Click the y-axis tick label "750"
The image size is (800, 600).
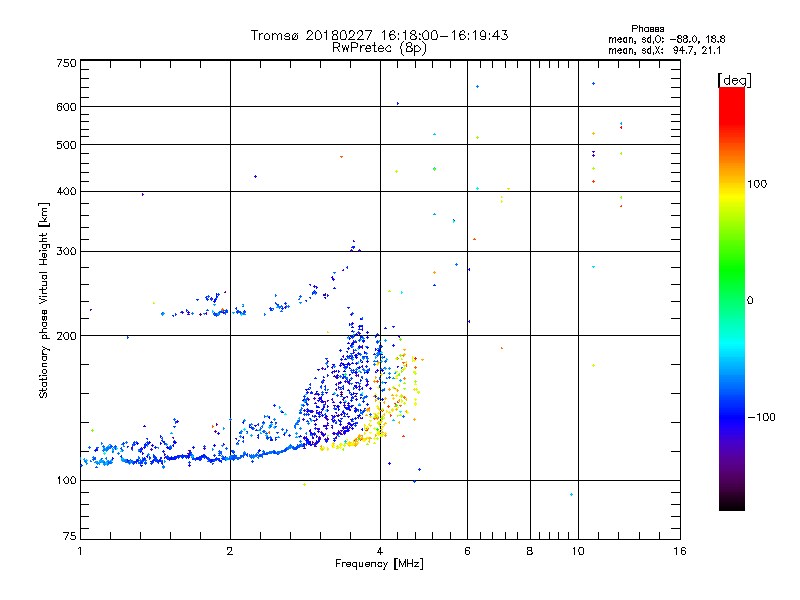click(66, 64)
